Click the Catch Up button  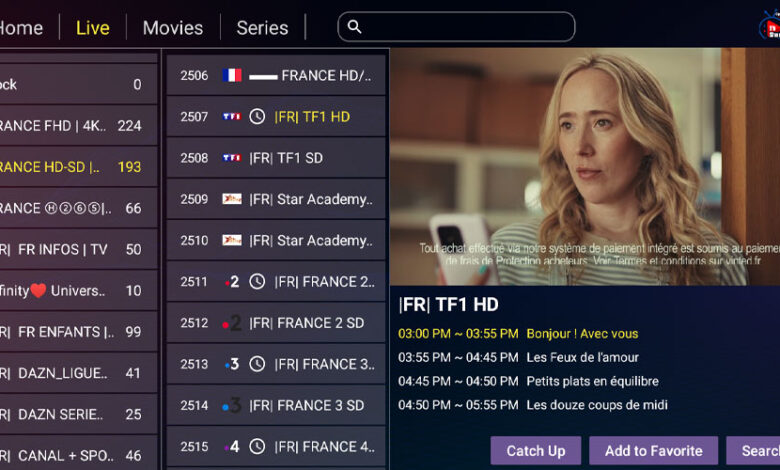[536, 451]
